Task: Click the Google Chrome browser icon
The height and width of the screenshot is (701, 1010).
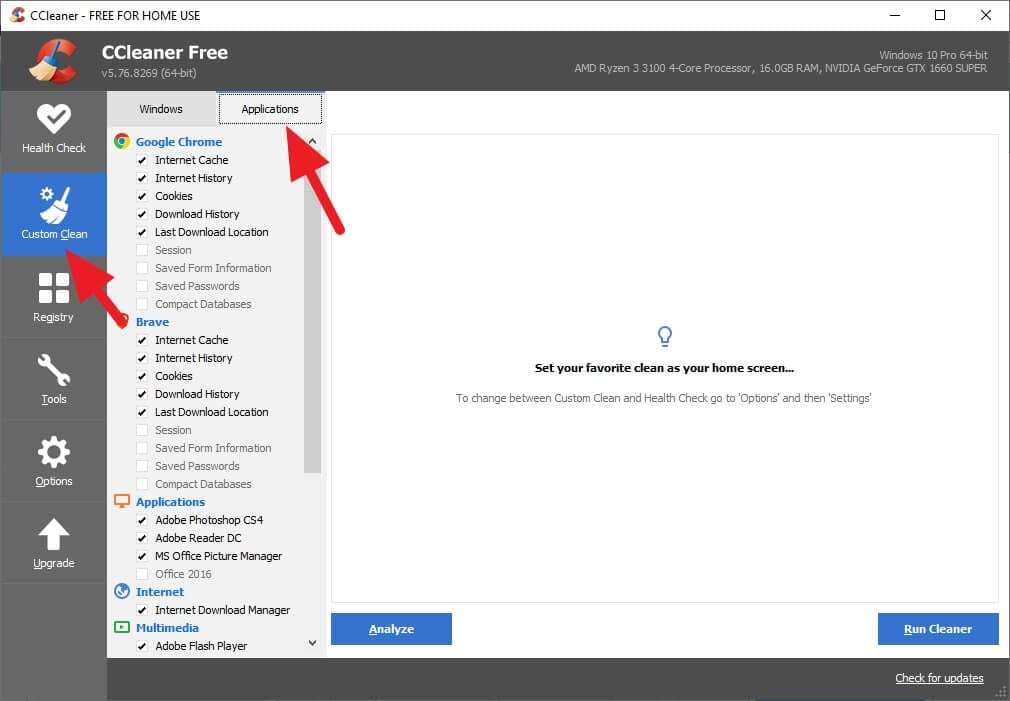Action: 123,141
